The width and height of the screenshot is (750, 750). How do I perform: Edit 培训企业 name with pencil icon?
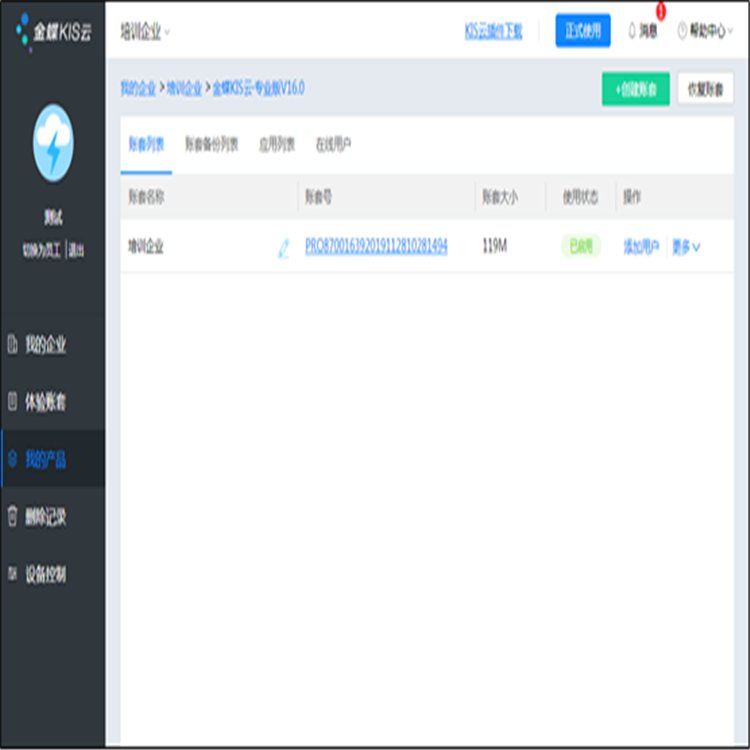(284, 248)
